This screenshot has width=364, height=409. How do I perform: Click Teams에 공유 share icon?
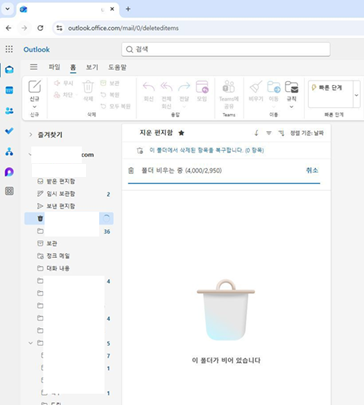[x=229, y=87]
